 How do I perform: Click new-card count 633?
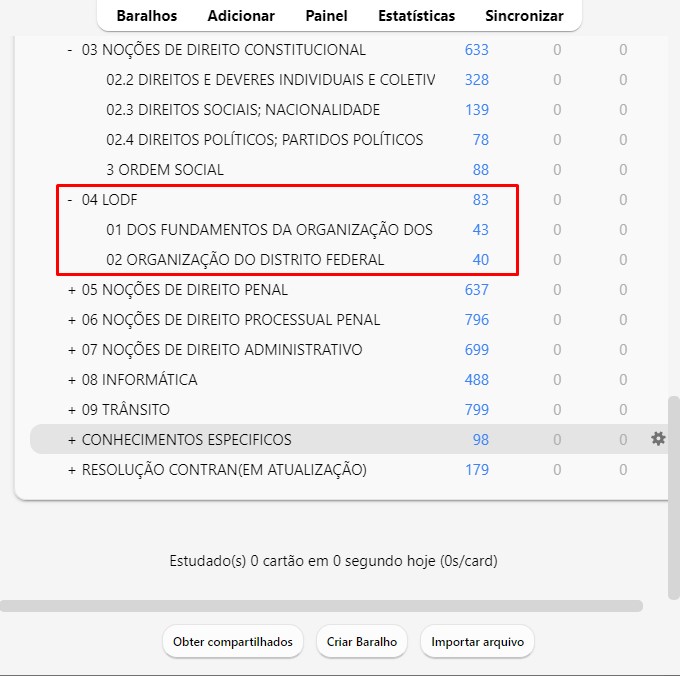[x=477, y=50]
